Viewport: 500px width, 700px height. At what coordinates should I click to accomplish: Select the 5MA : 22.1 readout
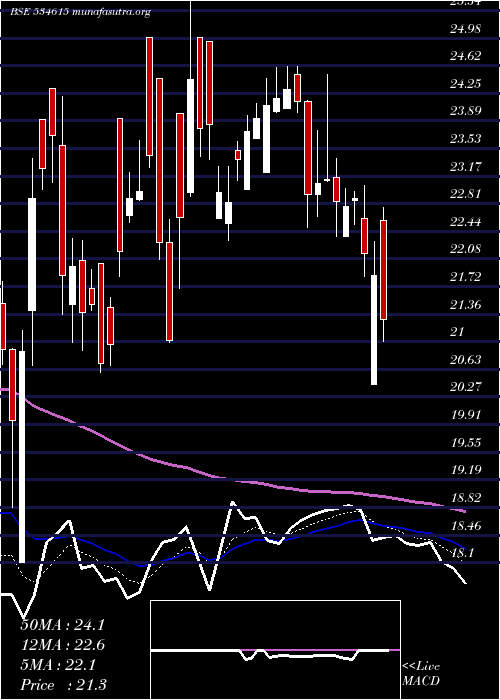(x=58, y=665)
